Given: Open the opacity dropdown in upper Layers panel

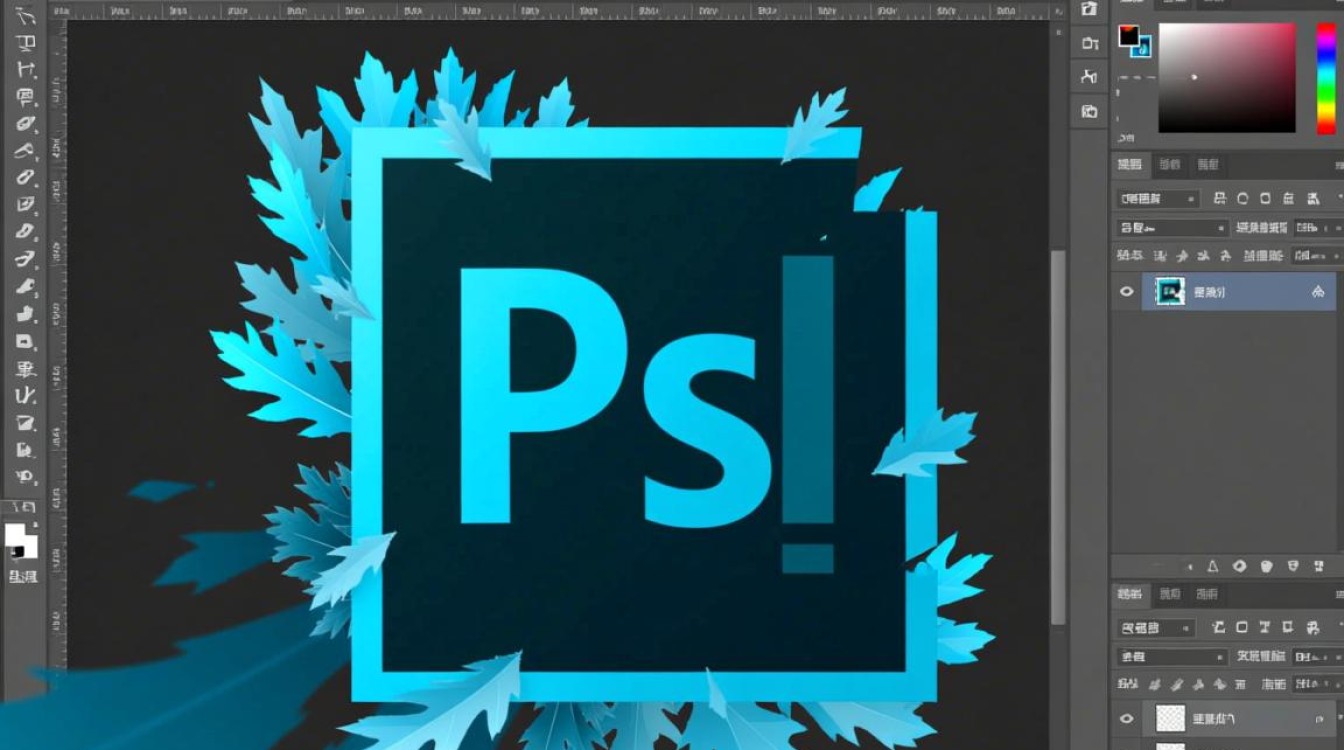Looking at the screenshot, I should (x=1318, y=228).
